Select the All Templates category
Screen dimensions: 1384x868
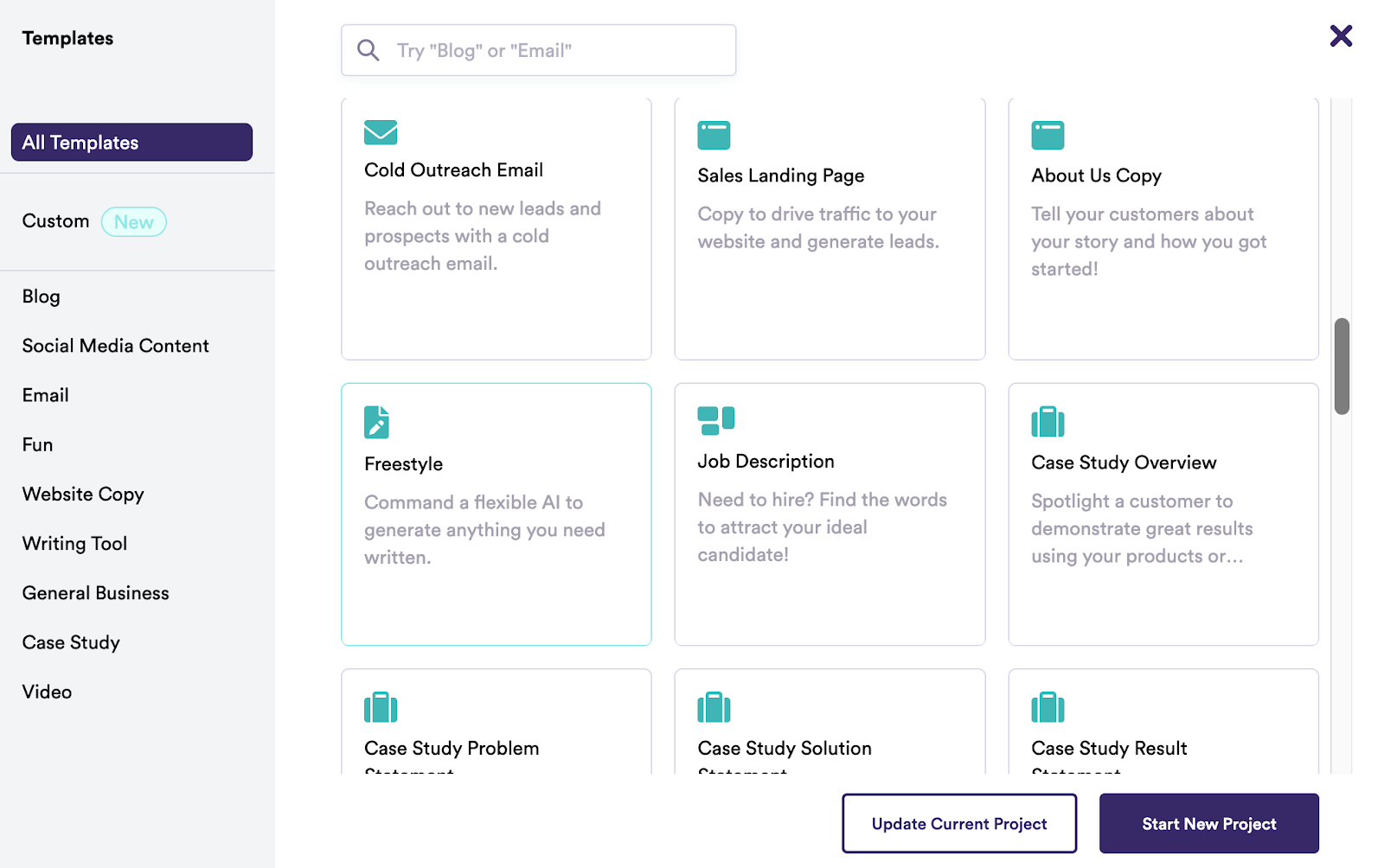131,142
